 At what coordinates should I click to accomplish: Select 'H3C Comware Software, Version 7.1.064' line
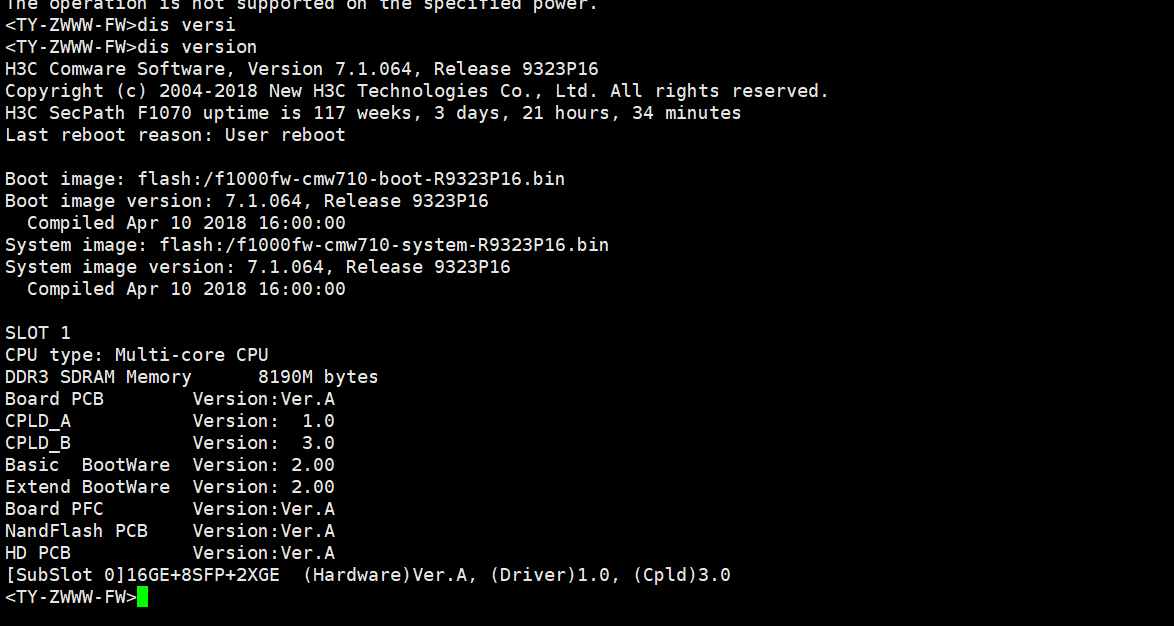click(302, 69)
